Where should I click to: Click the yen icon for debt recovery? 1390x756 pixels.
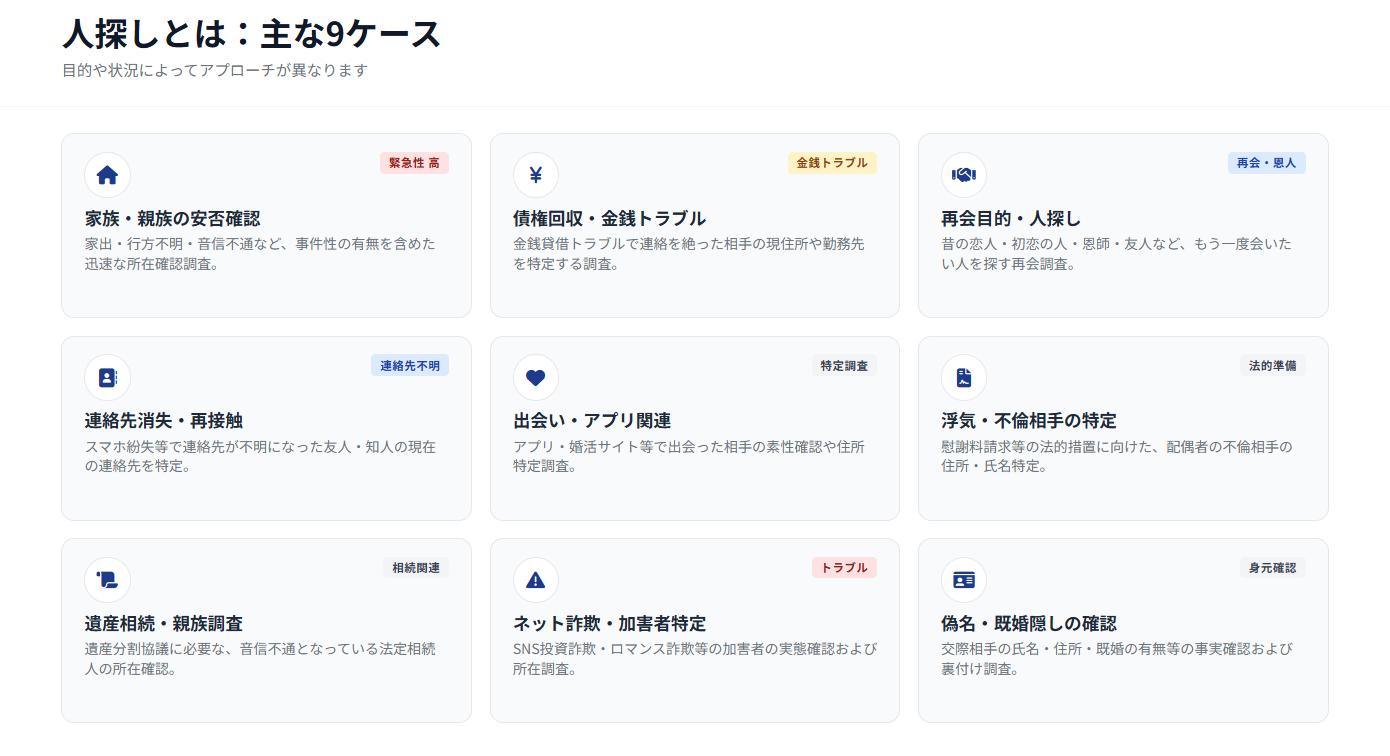[x=535, y=176]
